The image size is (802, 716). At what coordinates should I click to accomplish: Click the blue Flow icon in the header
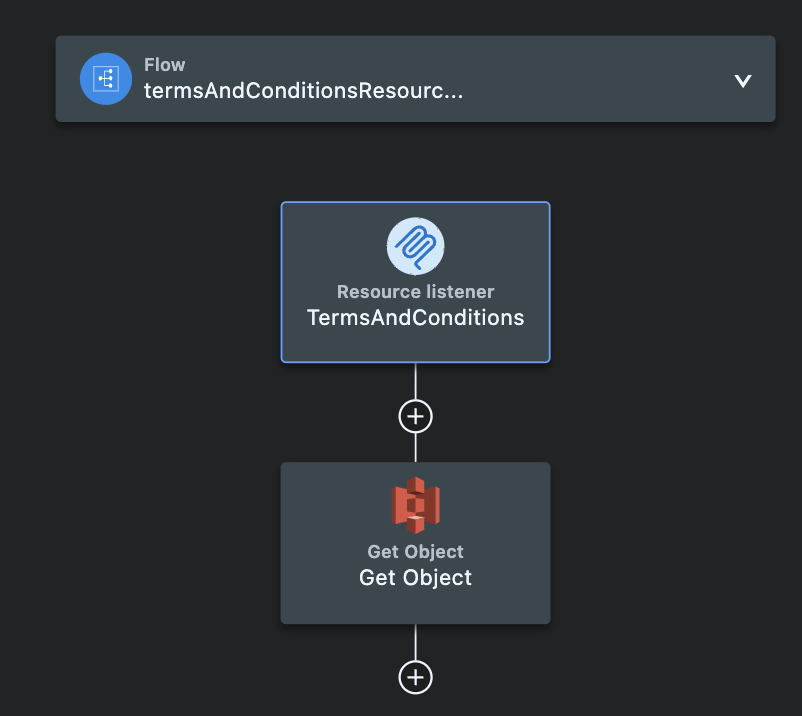click(x=106, y=79)
